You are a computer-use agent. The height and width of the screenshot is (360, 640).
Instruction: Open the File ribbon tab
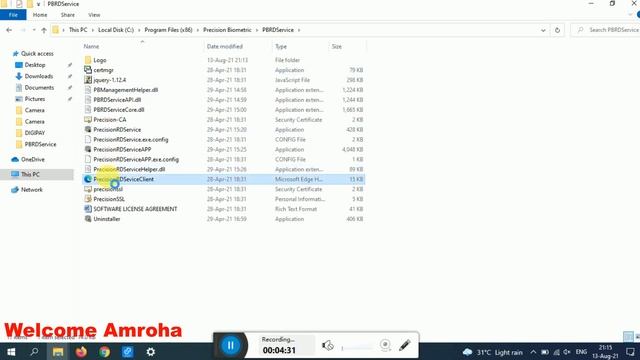click(13, 15)
